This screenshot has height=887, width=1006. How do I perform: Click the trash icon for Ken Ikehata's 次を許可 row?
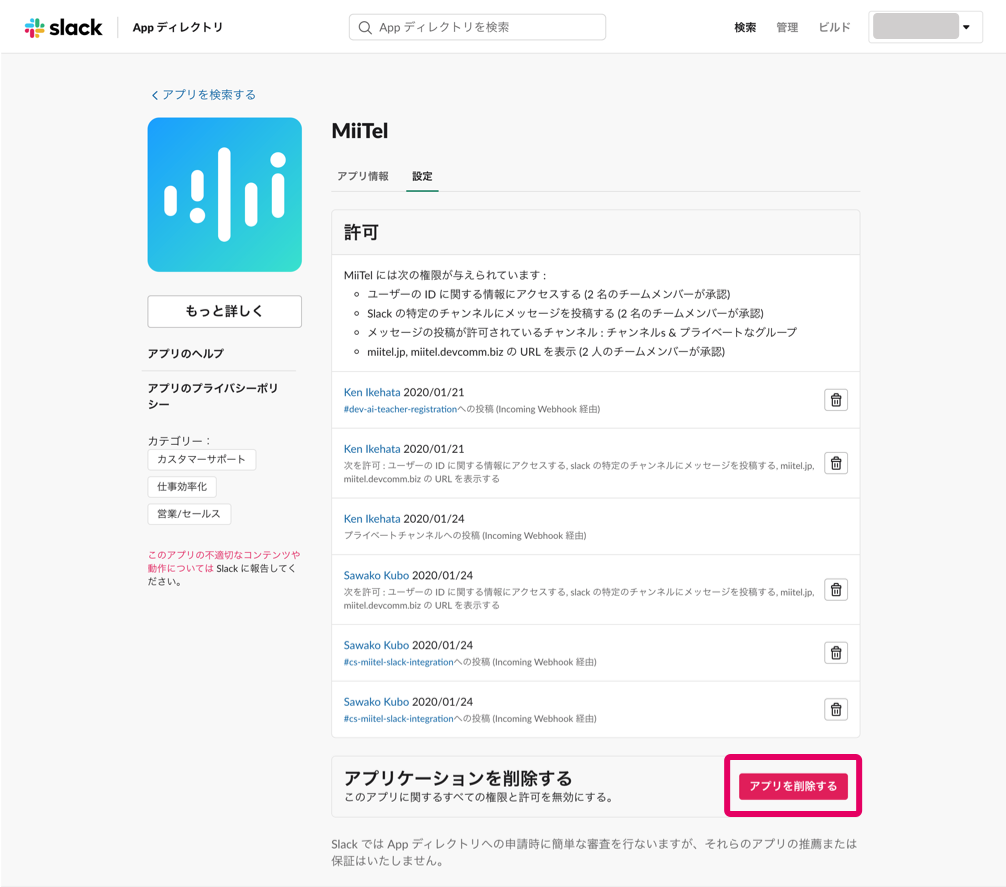pos(836,463)
